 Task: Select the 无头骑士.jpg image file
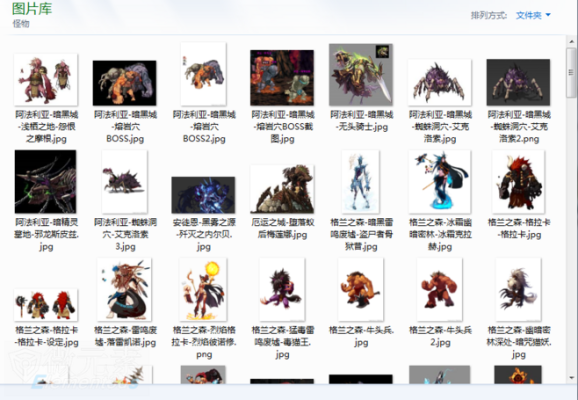click(361, 75)
